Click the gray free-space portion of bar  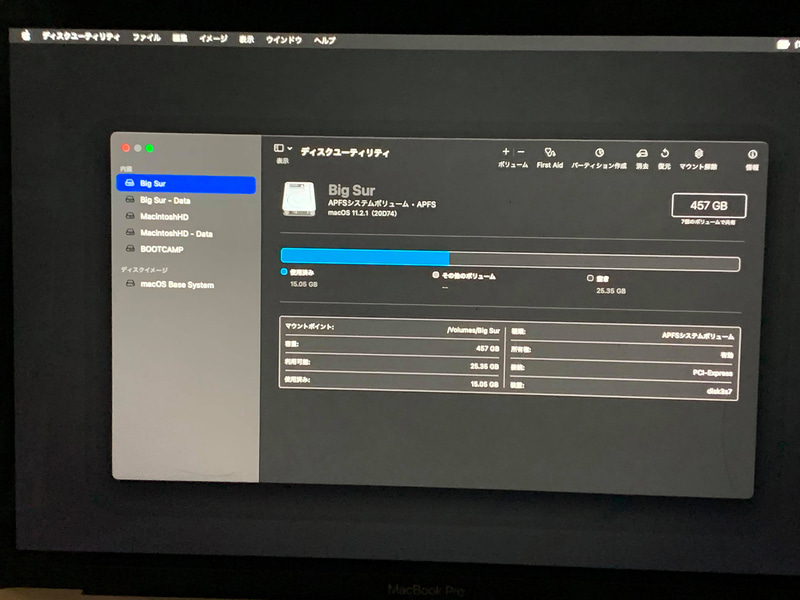click(x=594, y=261)
